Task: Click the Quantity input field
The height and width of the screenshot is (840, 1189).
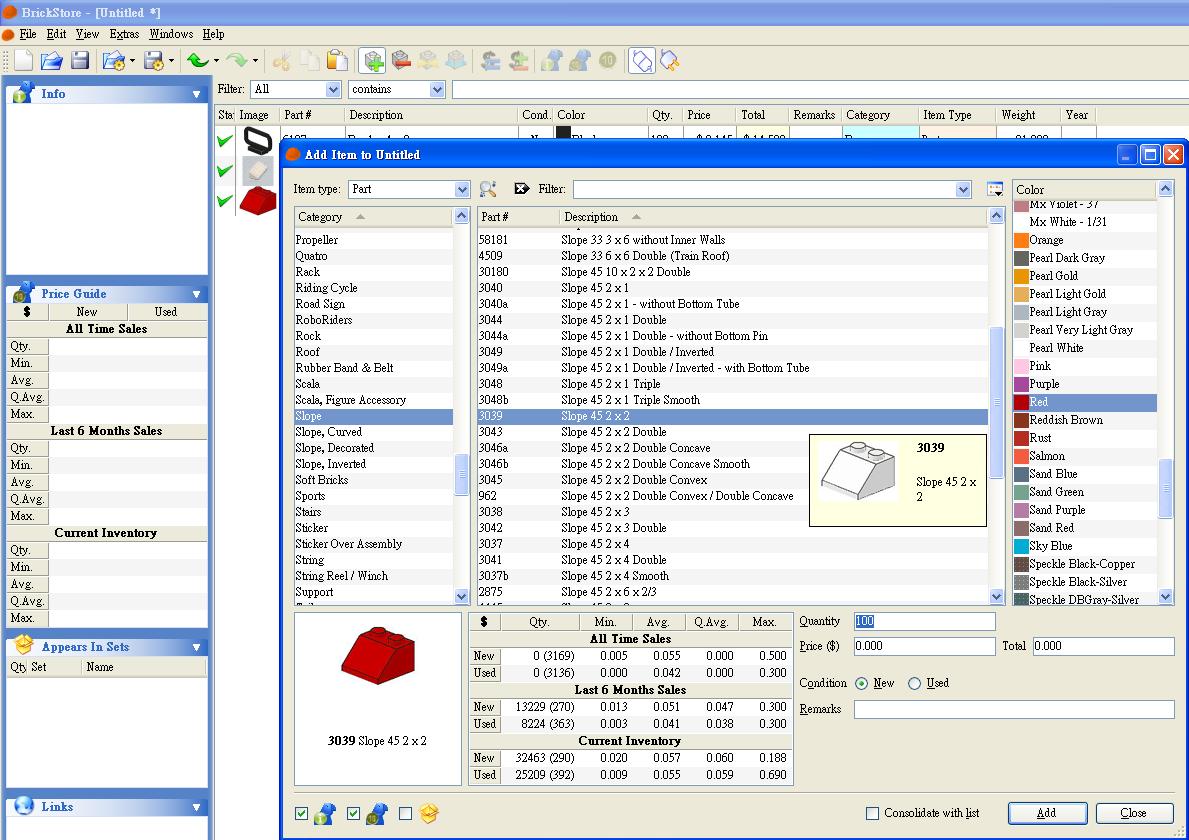Action: pyautogui.click(x=924, y=622)
